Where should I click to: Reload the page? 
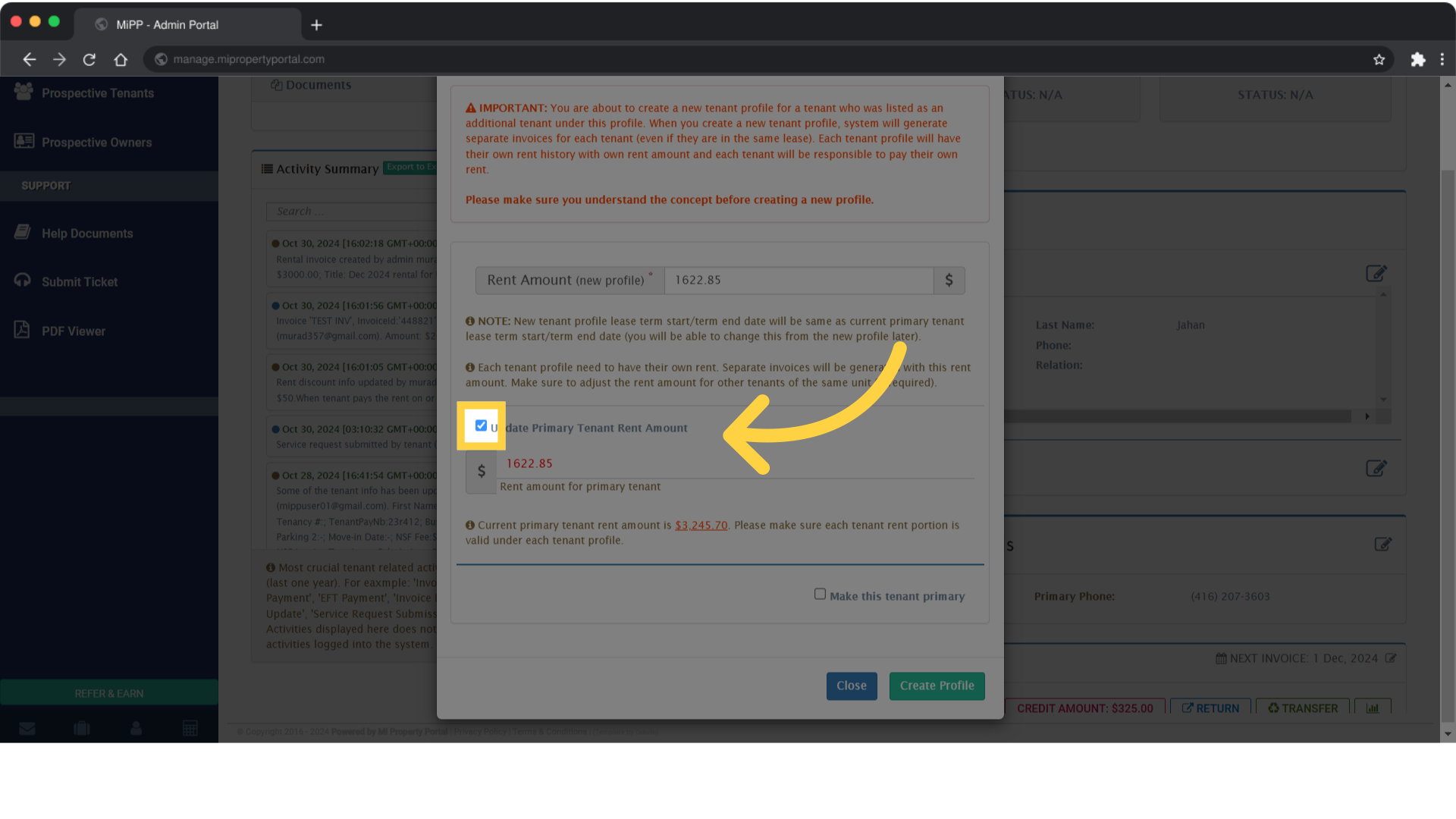(89, 59)
